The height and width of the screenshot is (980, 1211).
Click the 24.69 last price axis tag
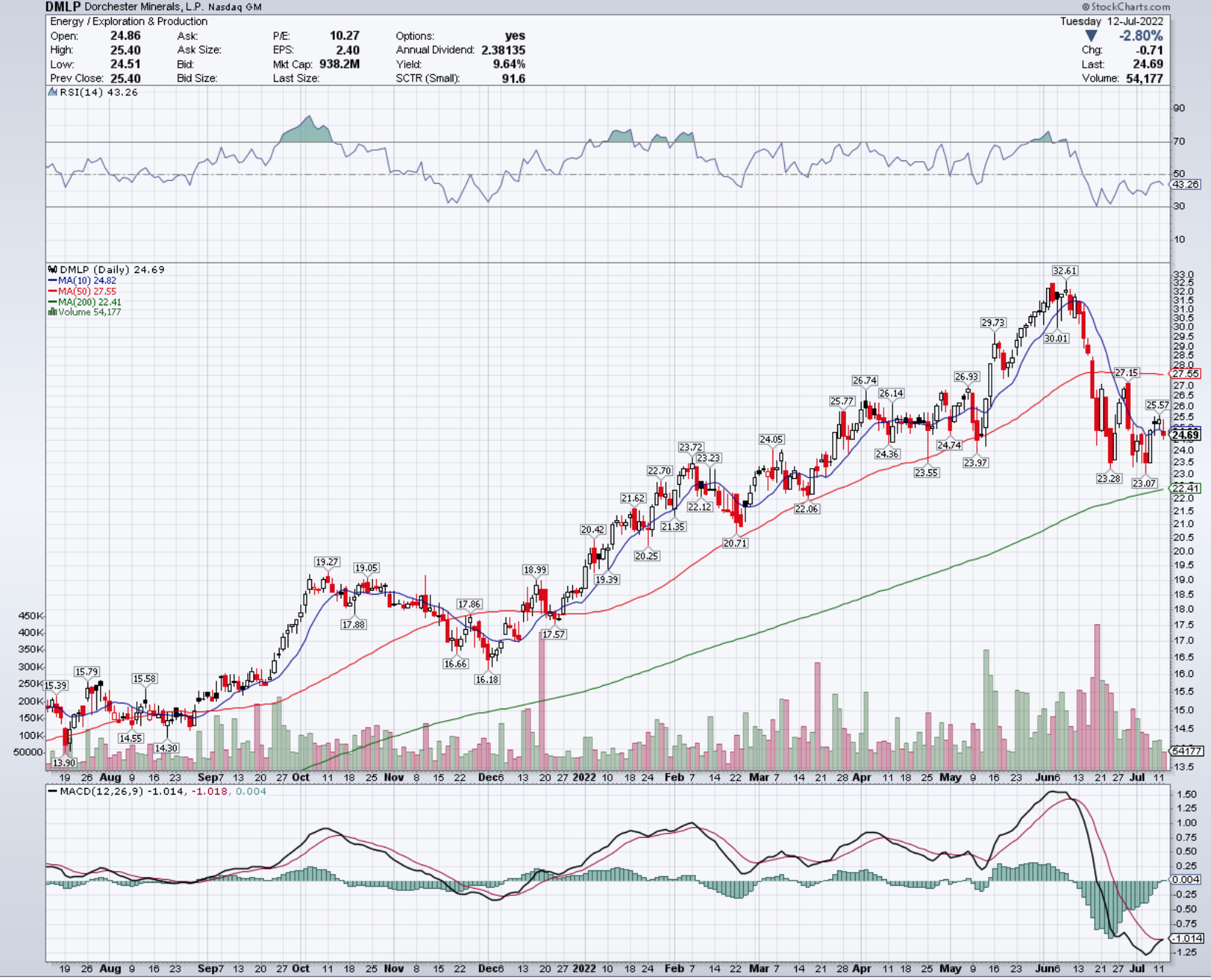(x=1185, y=435)
